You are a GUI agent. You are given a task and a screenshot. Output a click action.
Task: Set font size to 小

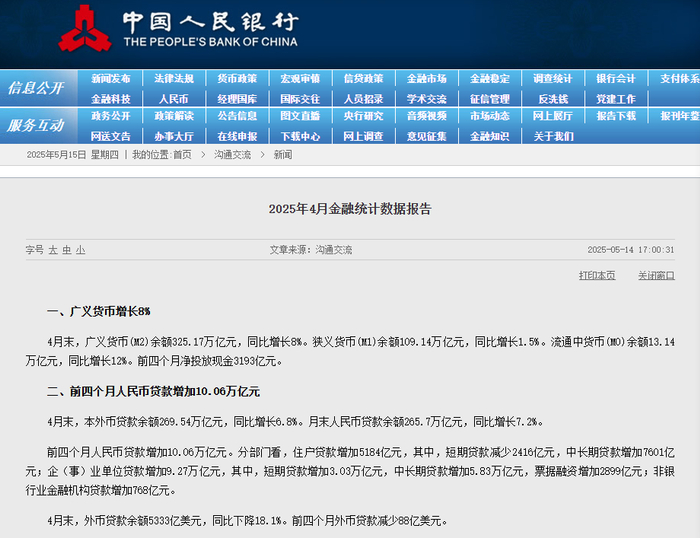click(80, 250)
